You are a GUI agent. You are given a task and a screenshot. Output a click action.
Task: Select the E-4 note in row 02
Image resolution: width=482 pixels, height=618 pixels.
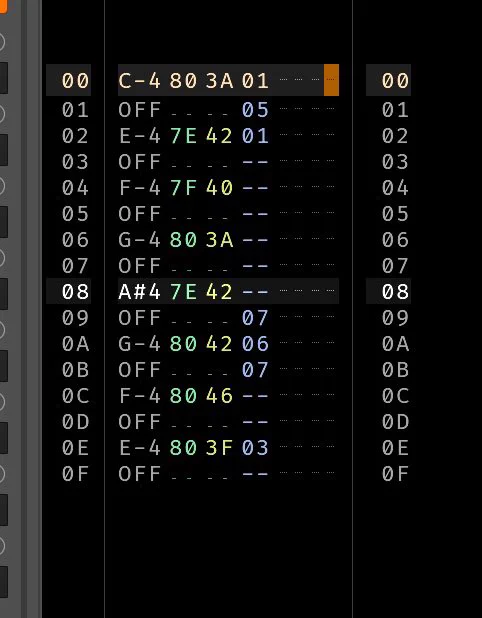click(x=140, y=136)
